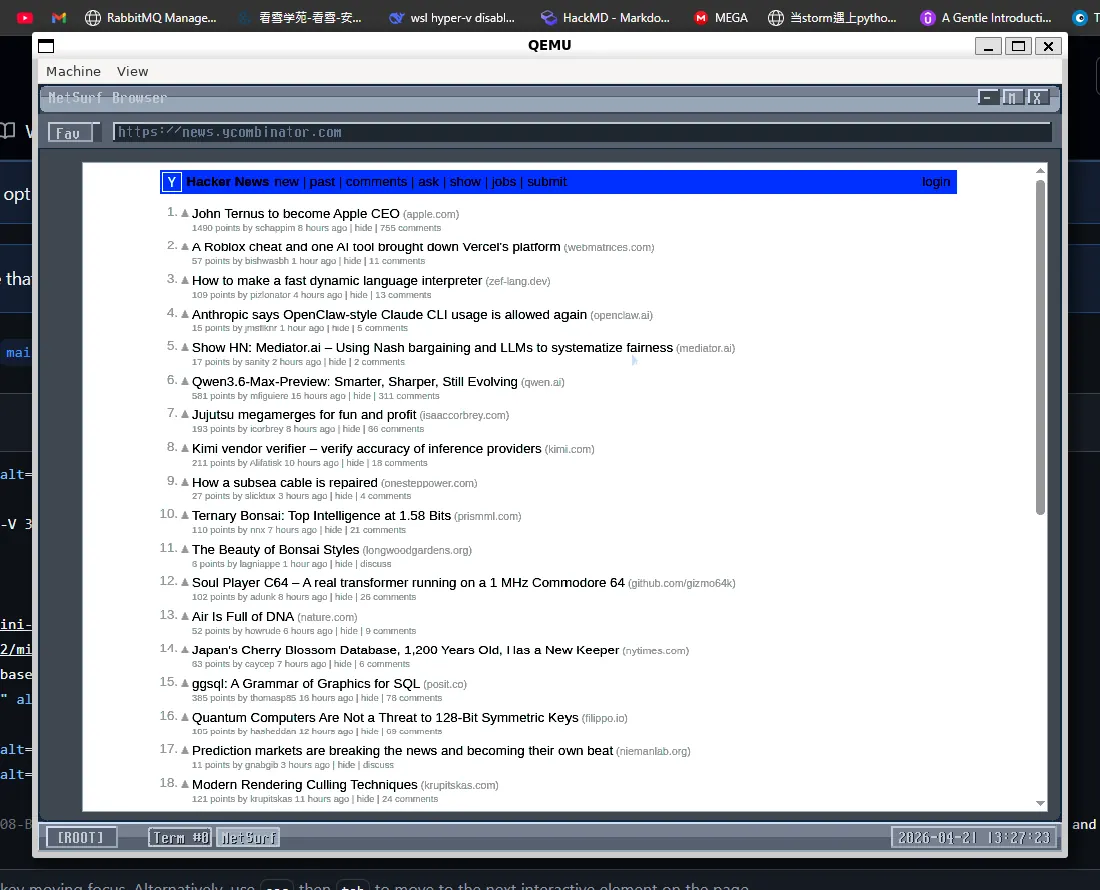Open the 'past' link in the Hacker News header
The image size is (1100, 890).
(323, 182)
